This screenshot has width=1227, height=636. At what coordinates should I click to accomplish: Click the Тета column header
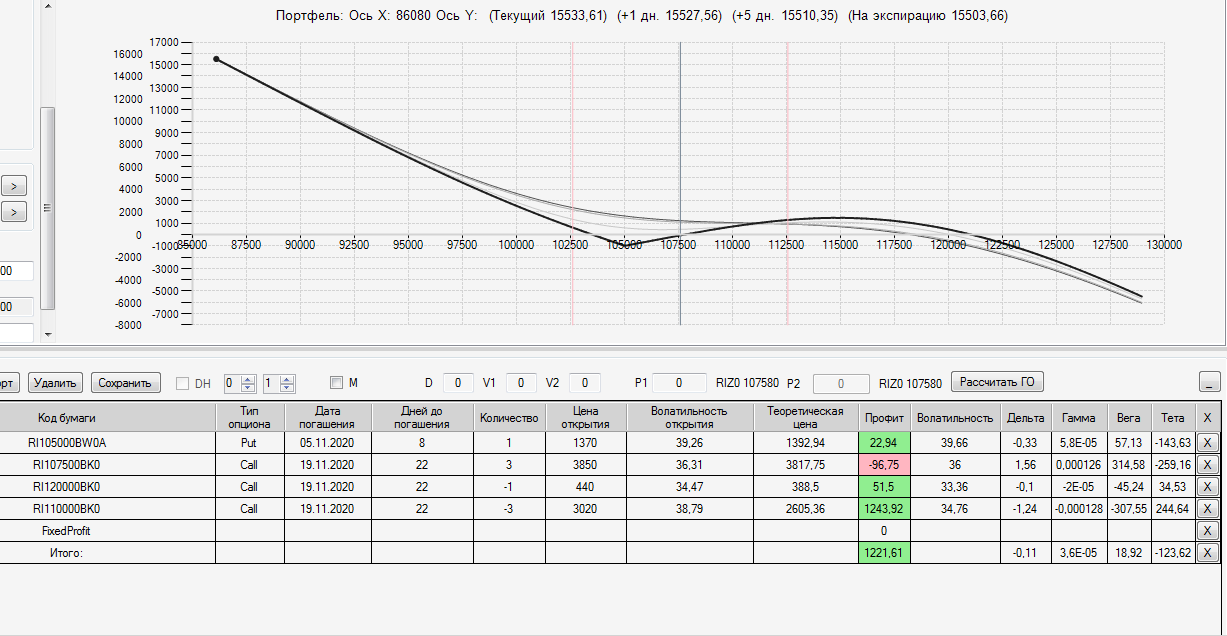point(1173,418)
